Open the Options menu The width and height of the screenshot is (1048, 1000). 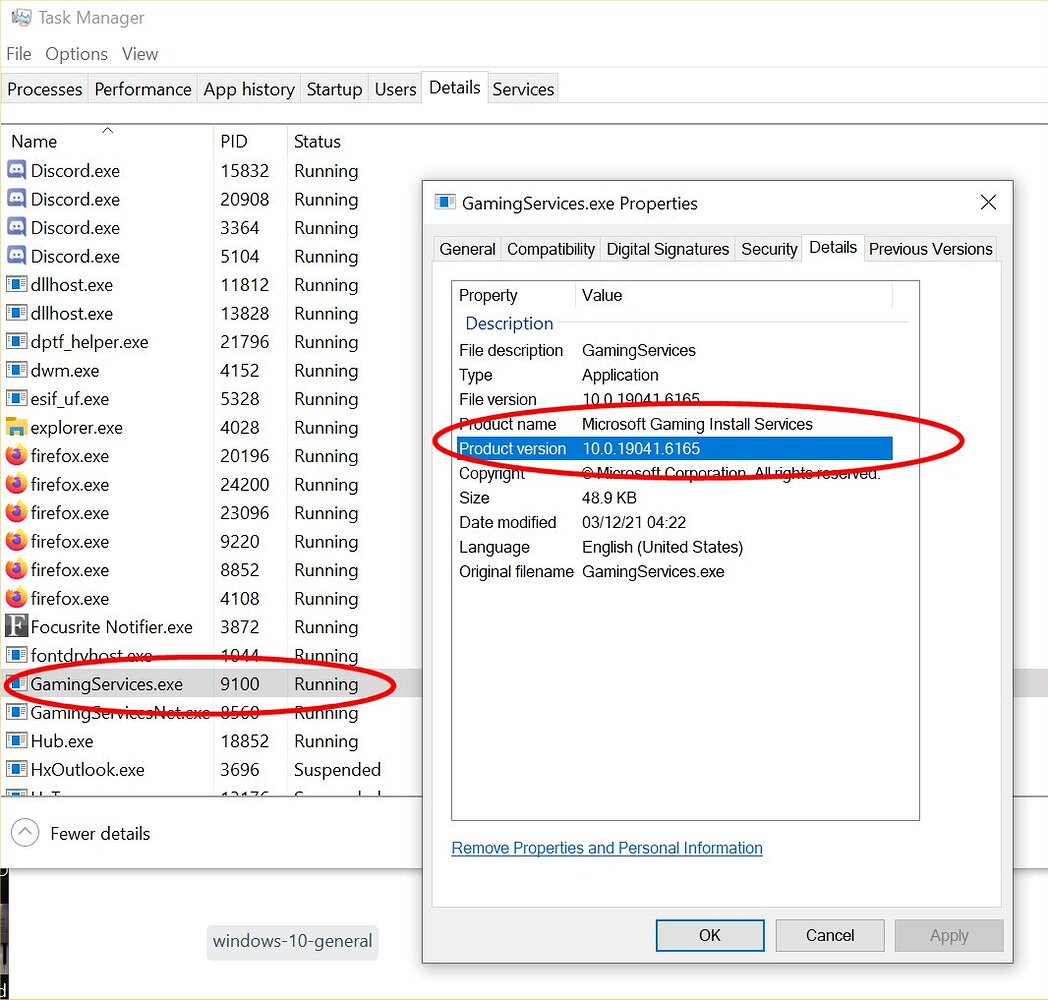(76, 54)
